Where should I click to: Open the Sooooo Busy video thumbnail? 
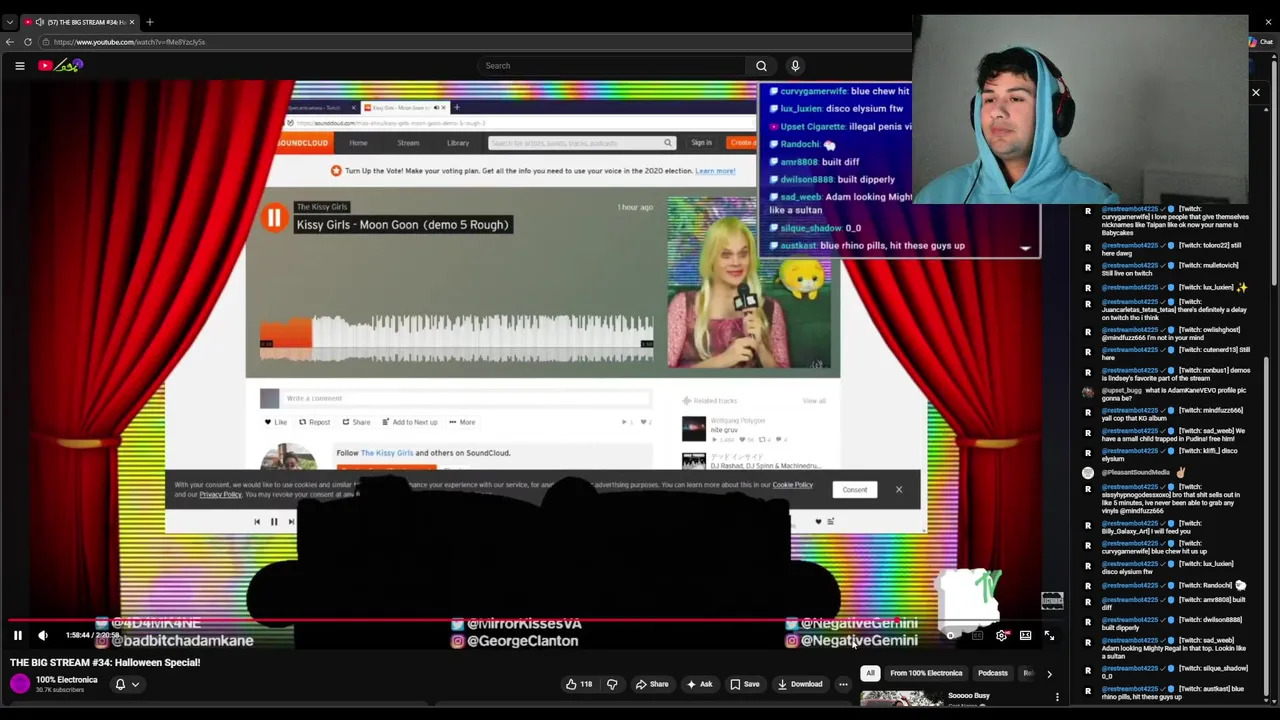tap(901, 700)
